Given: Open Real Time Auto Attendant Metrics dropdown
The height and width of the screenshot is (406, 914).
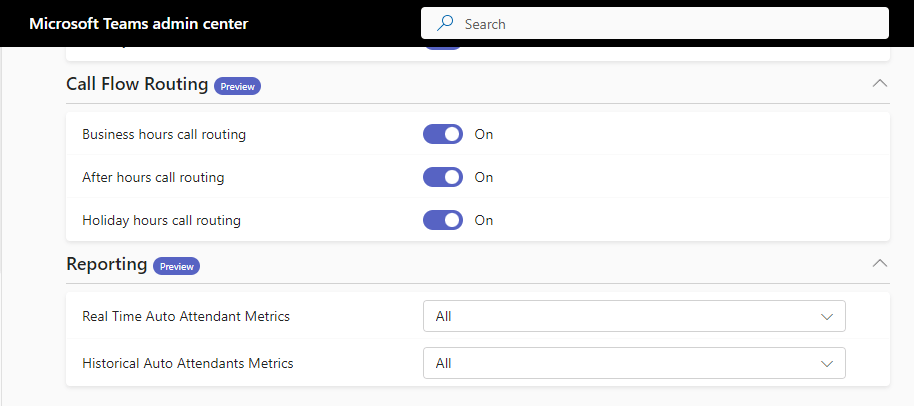Looking at the screenshot, I should [634, 316].
